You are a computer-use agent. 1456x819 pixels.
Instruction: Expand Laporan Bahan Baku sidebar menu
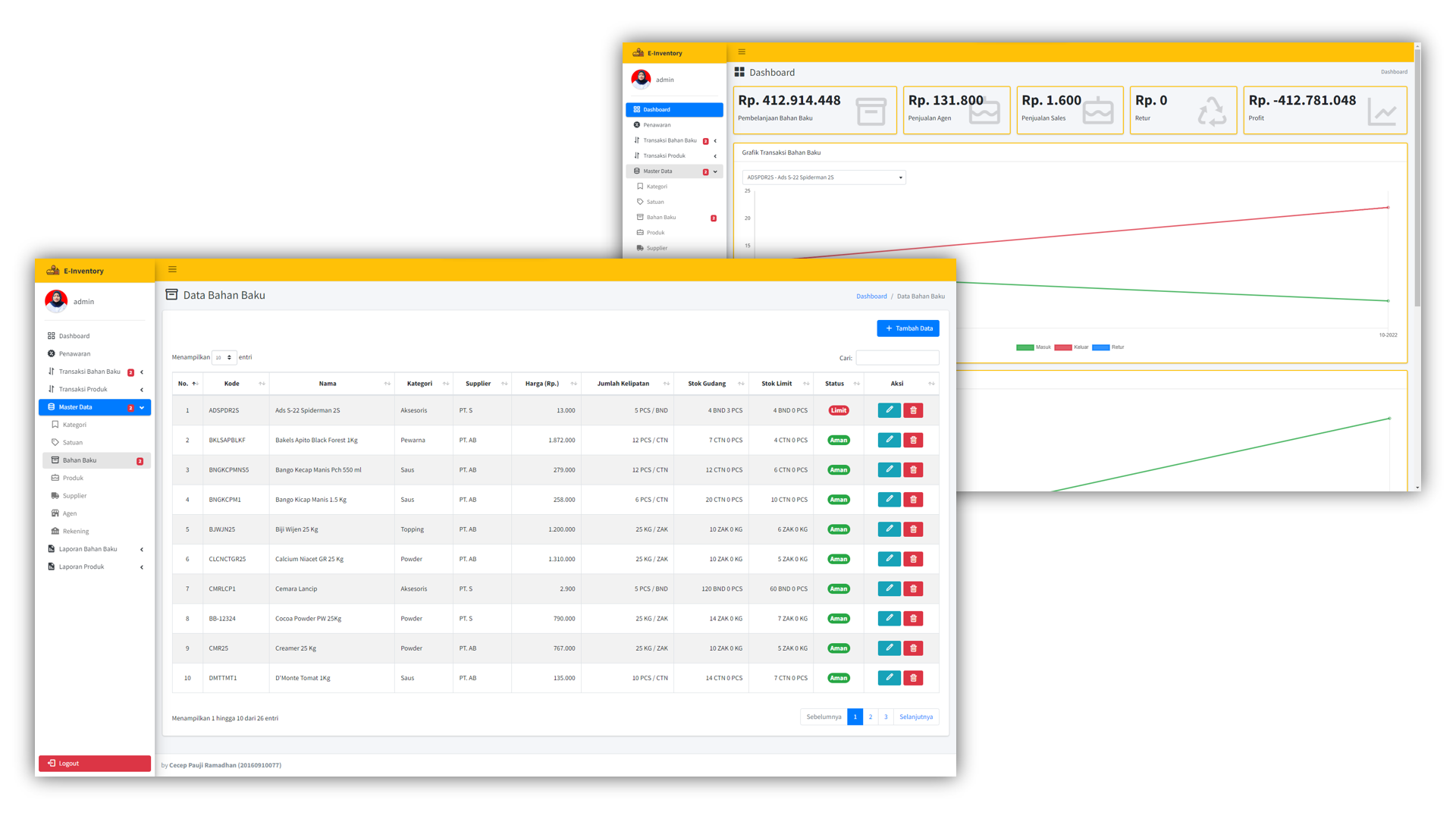(88, 549)
